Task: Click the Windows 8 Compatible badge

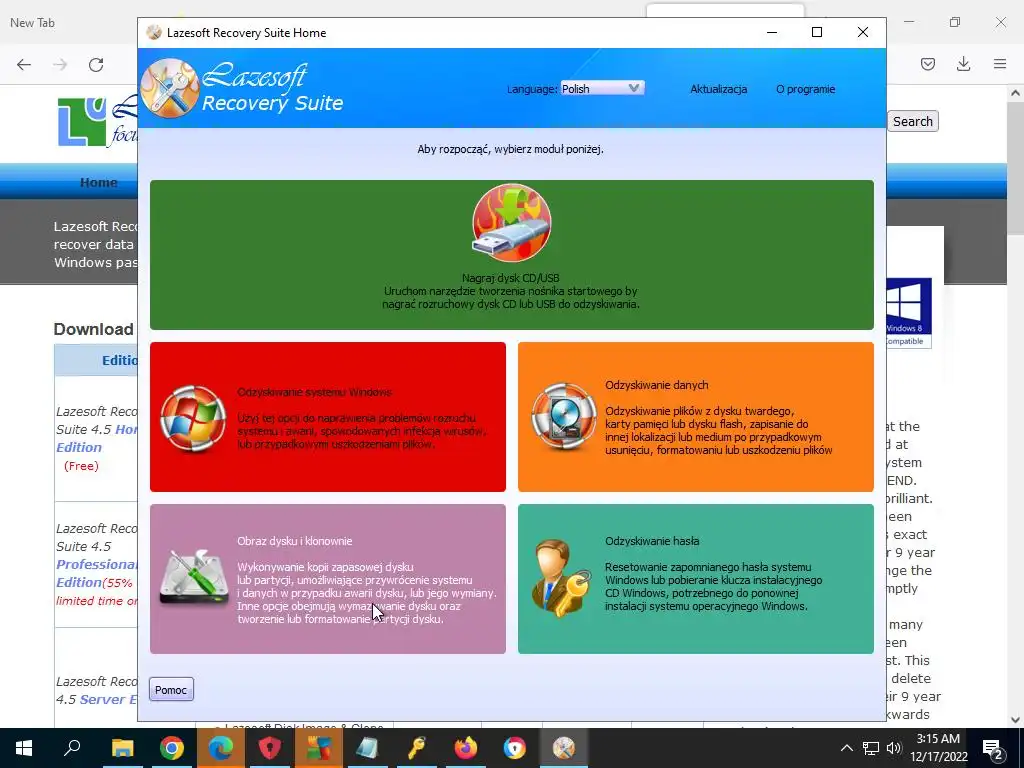Action: coord(908,313)
